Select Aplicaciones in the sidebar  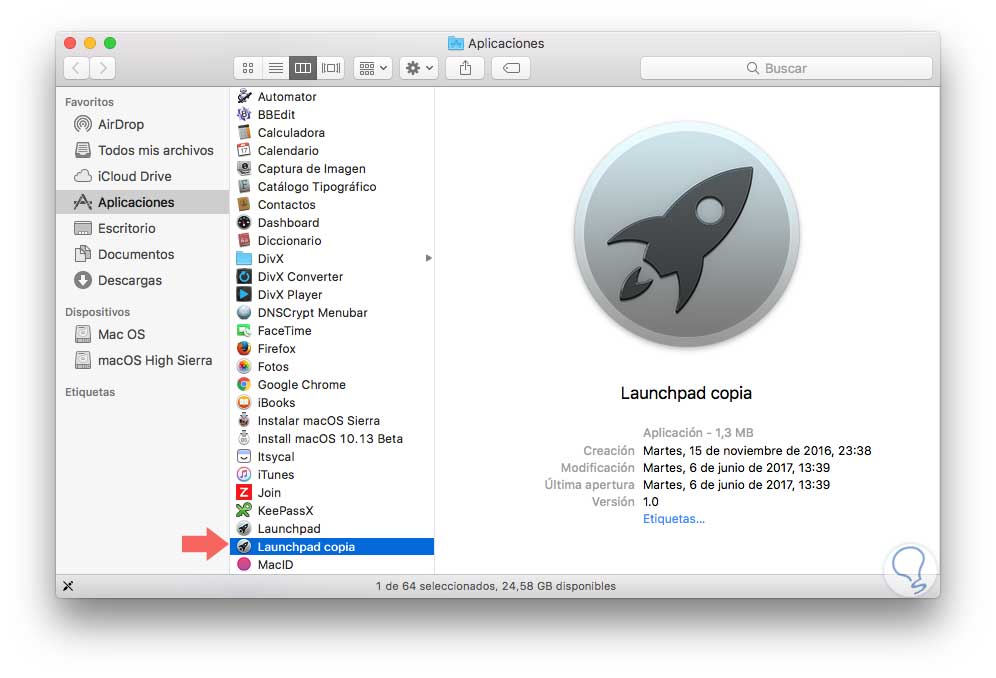[x=142, y=202]
